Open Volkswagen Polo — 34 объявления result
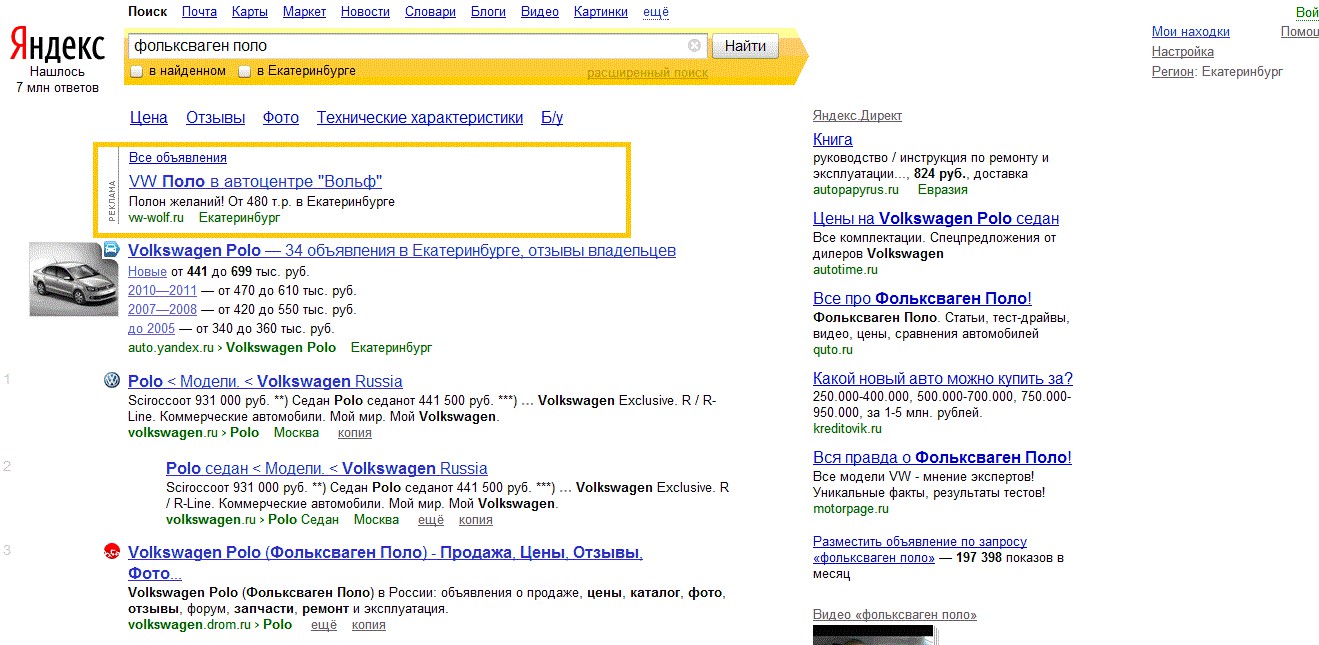 402,250
